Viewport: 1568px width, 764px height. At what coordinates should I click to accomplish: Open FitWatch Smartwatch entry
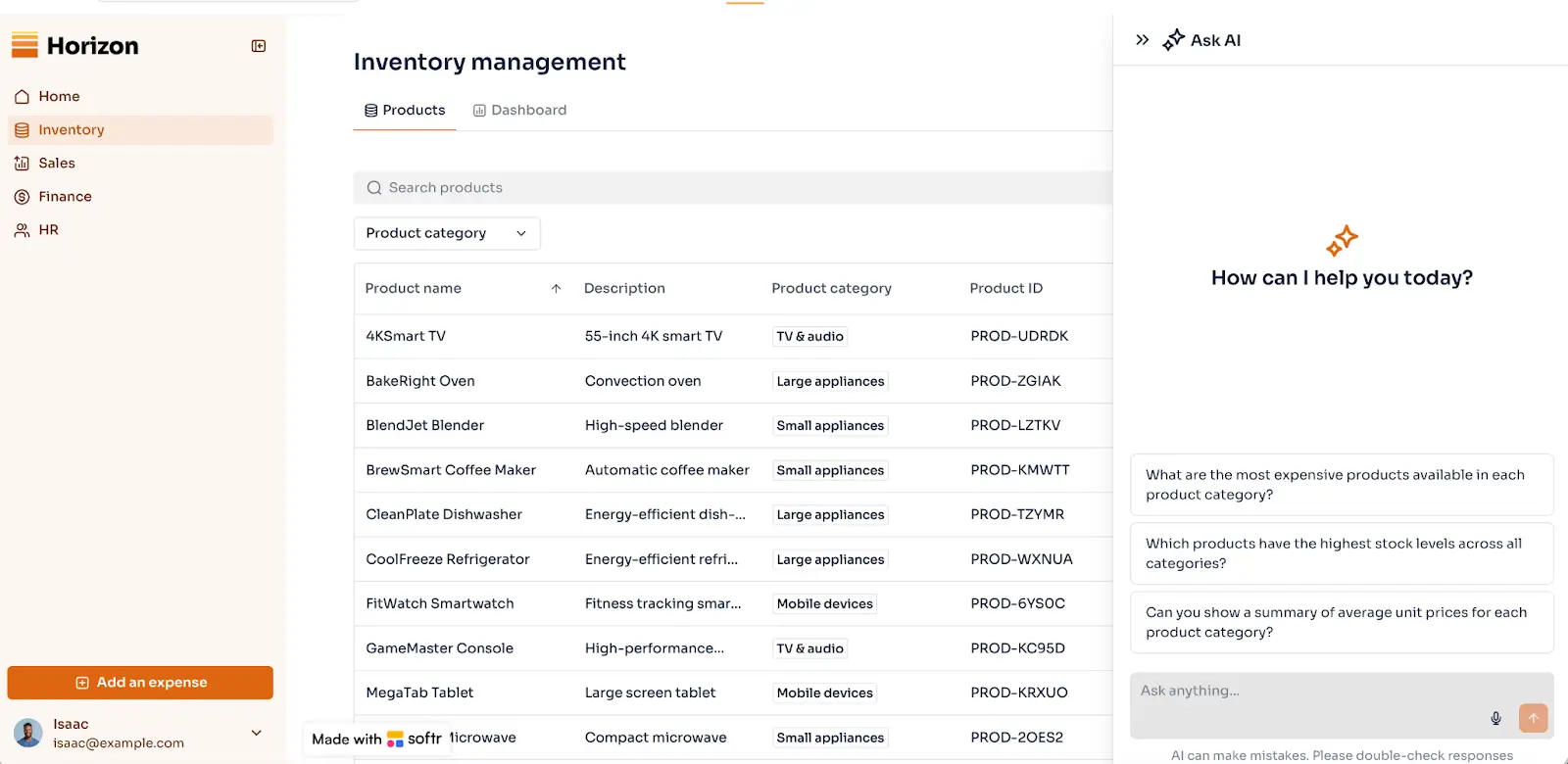pyautogui.click(x=440, y=603)
